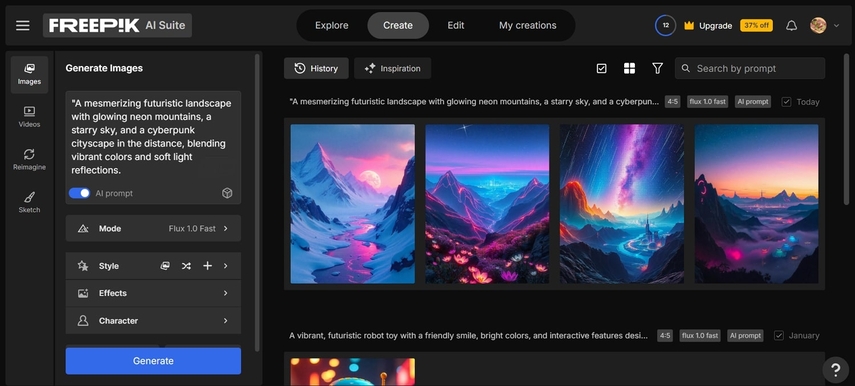Open the sunset foggy cityscape image

click(756, 204)
